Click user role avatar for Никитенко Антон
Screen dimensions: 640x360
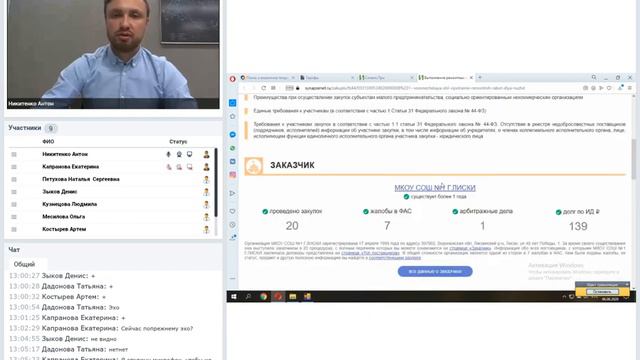tap(207, 154)
